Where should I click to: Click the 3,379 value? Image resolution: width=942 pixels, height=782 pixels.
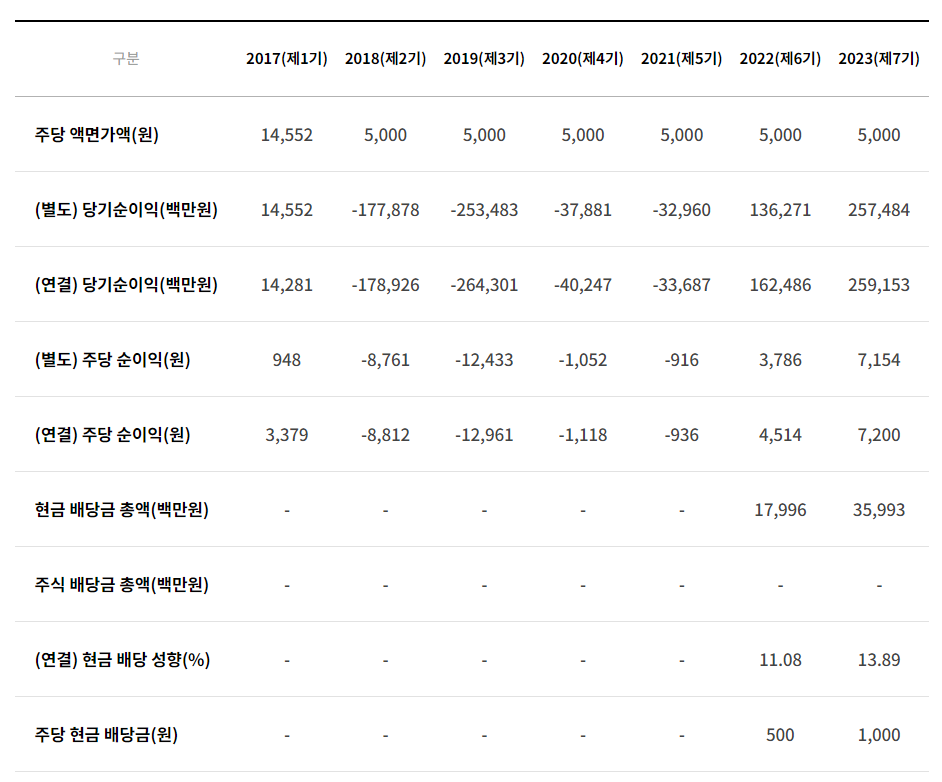287,435
